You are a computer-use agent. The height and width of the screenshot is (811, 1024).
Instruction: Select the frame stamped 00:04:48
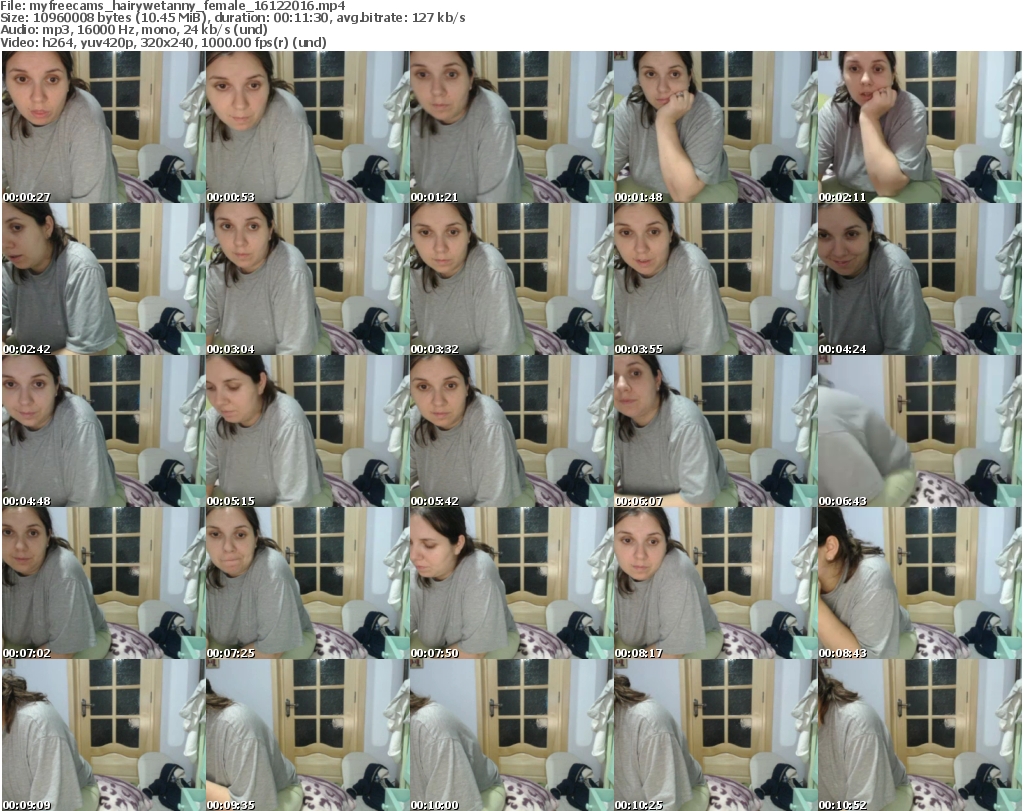coord(104,432)
